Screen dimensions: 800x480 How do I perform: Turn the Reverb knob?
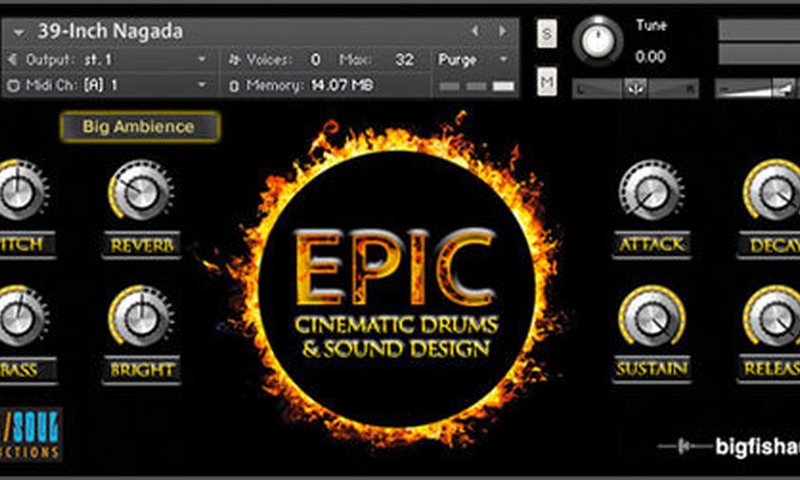(141, 191)
